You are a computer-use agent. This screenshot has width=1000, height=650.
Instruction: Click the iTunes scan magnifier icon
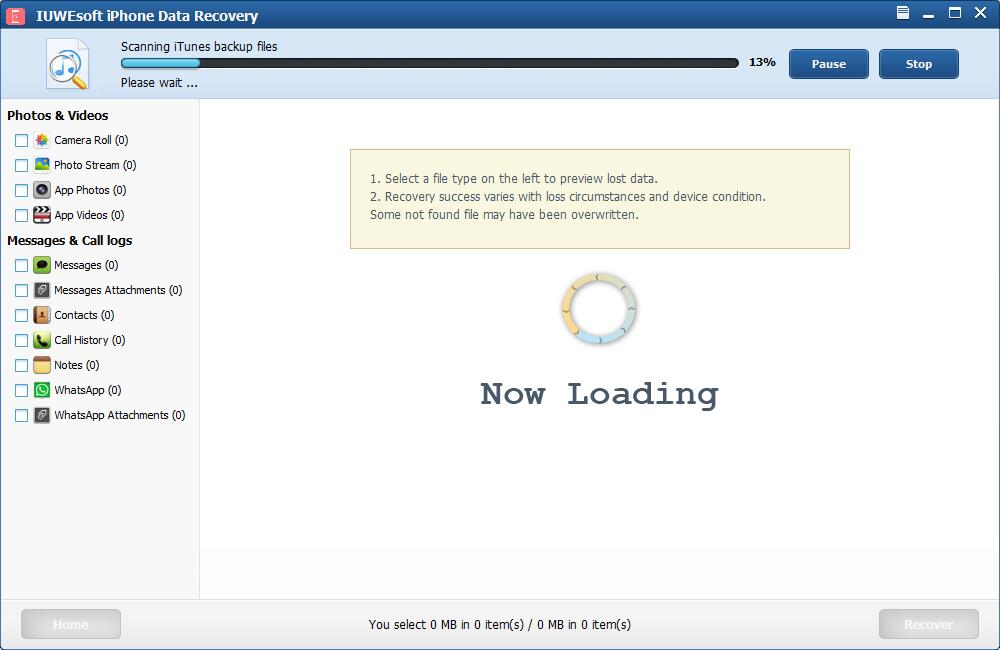click(x=67, y=64)
